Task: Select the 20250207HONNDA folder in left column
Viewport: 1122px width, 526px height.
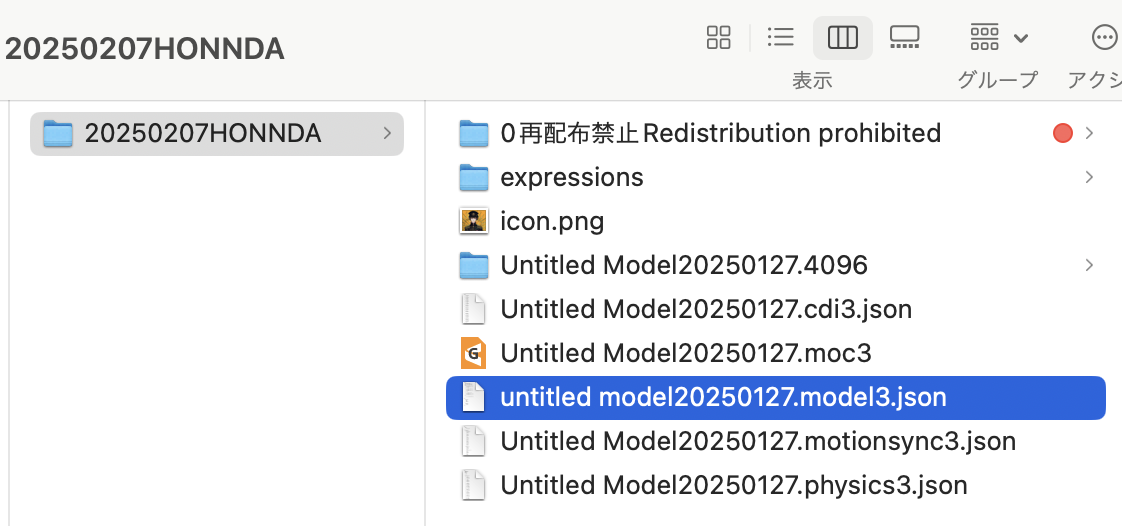Action: coord(217,133)
